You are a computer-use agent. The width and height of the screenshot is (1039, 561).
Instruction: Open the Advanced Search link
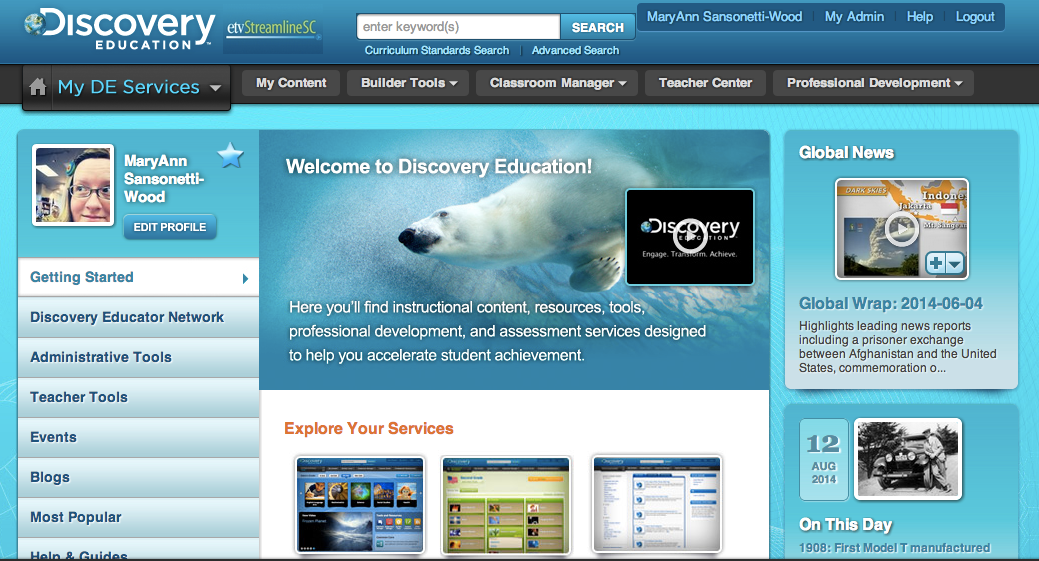click(575, 50)
